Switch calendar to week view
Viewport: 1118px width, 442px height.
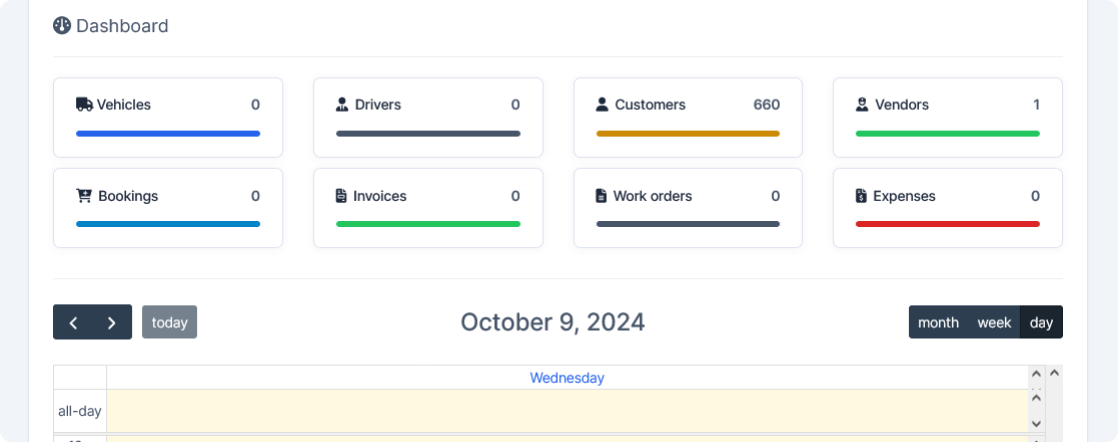click(x=994, y=322)
